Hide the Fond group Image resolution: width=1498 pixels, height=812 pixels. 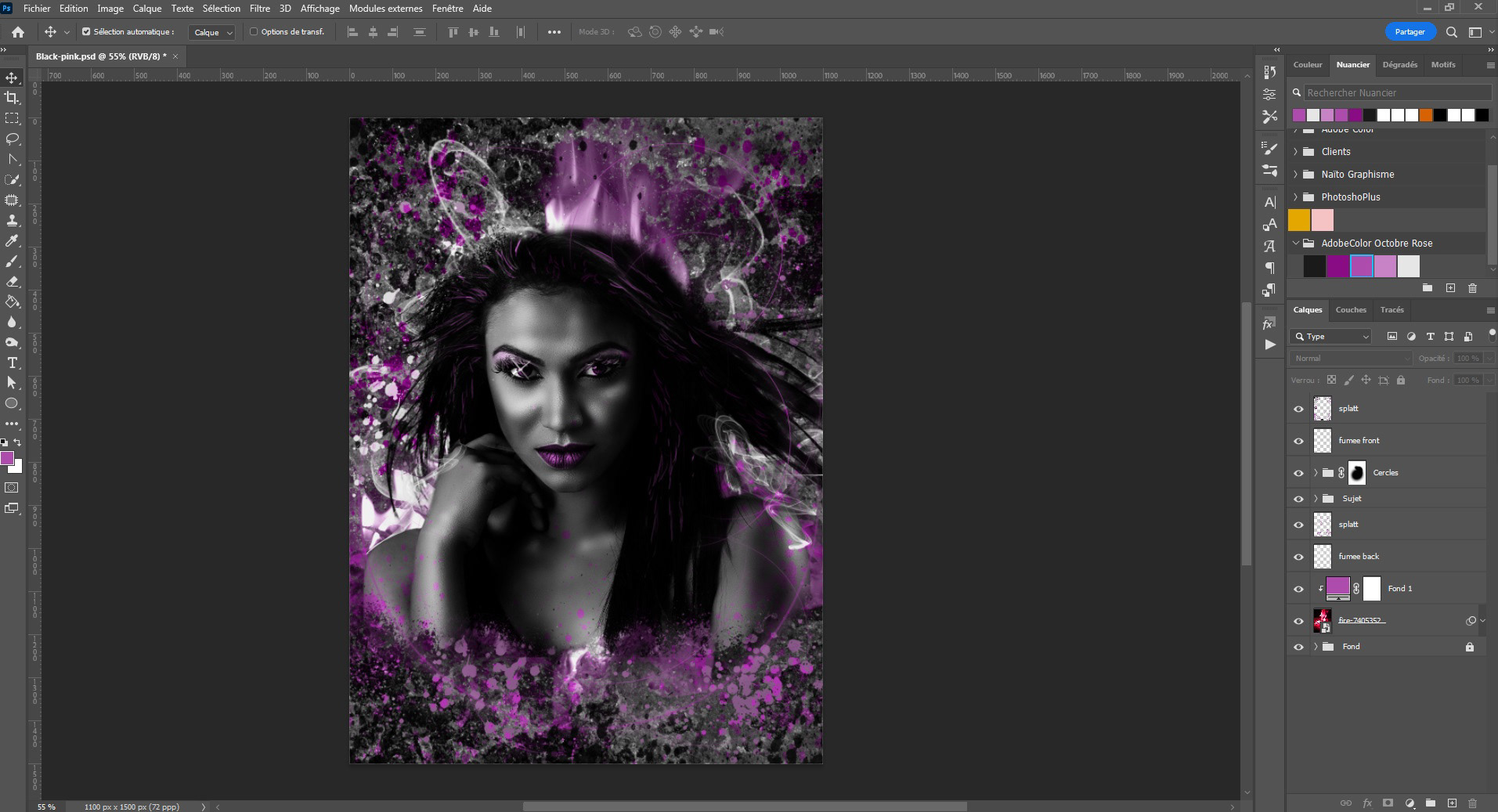1298,647
